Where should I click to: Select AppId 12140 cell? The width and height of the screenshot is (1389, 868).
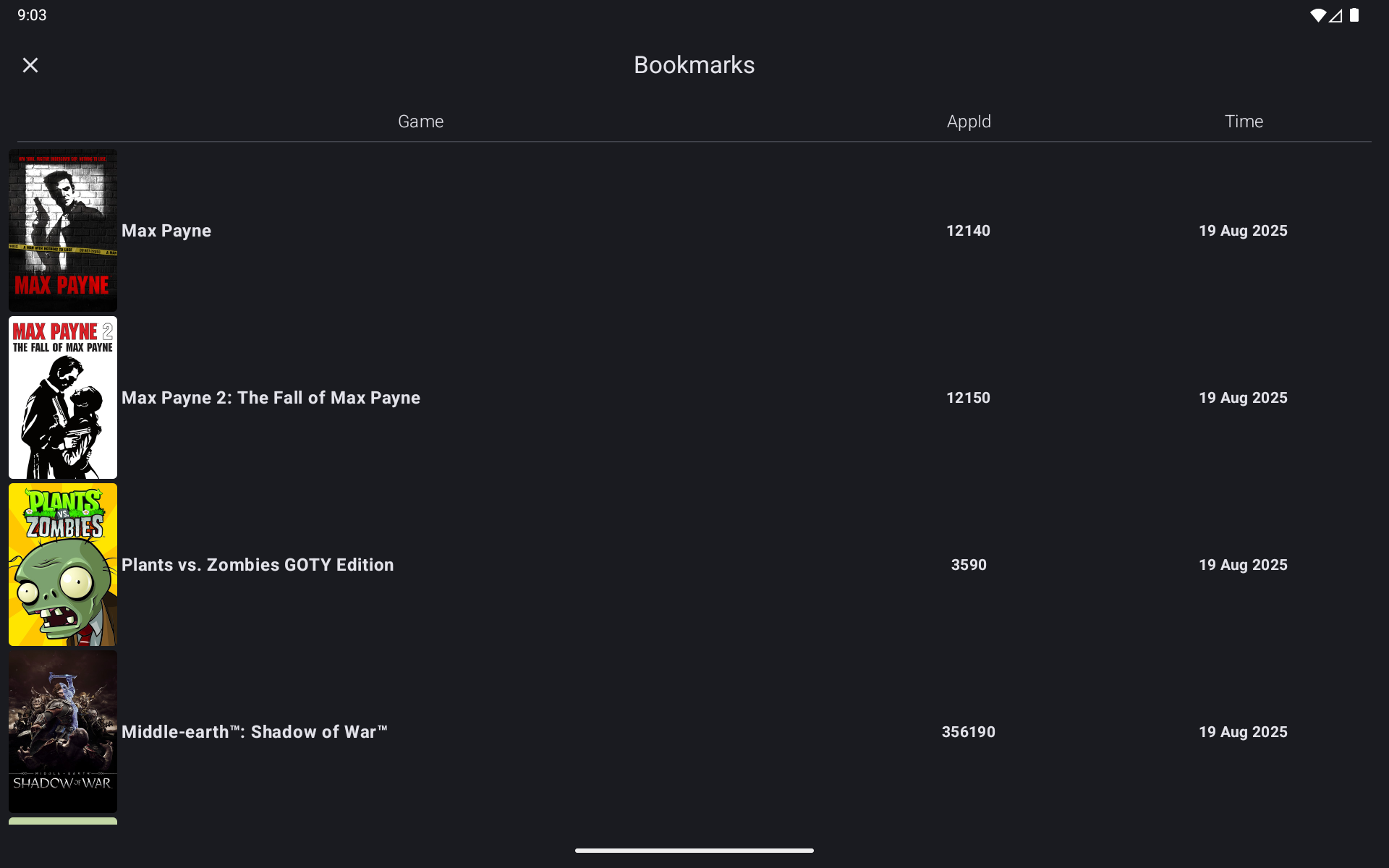(968, 231)
